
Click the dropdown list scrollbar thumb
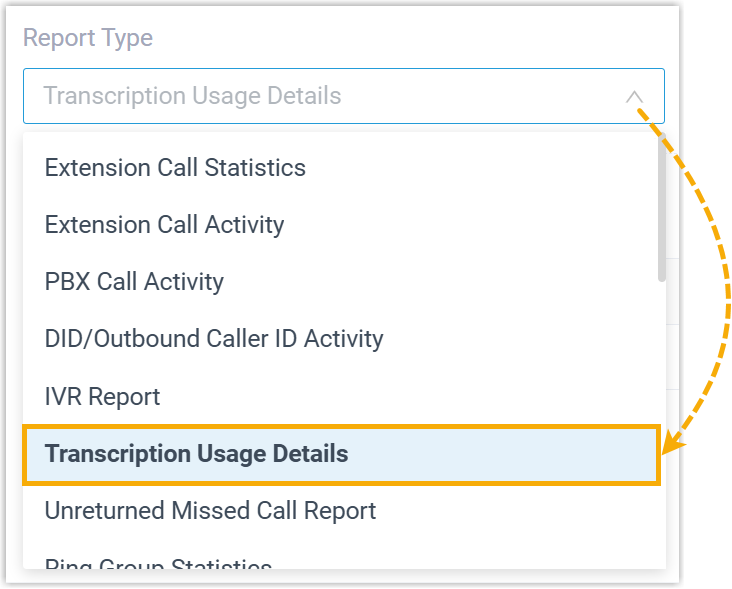pos(661,210)
